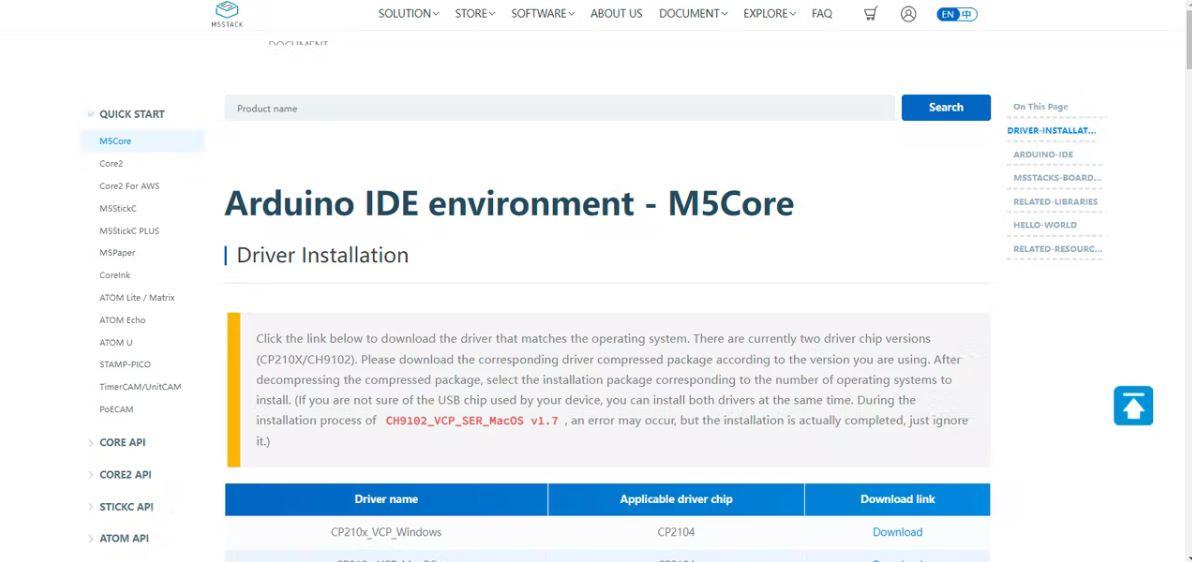Jump to RELATED-RESOURC... section link
This screenshot has width=1192, height=562.
click(1057, 249)
